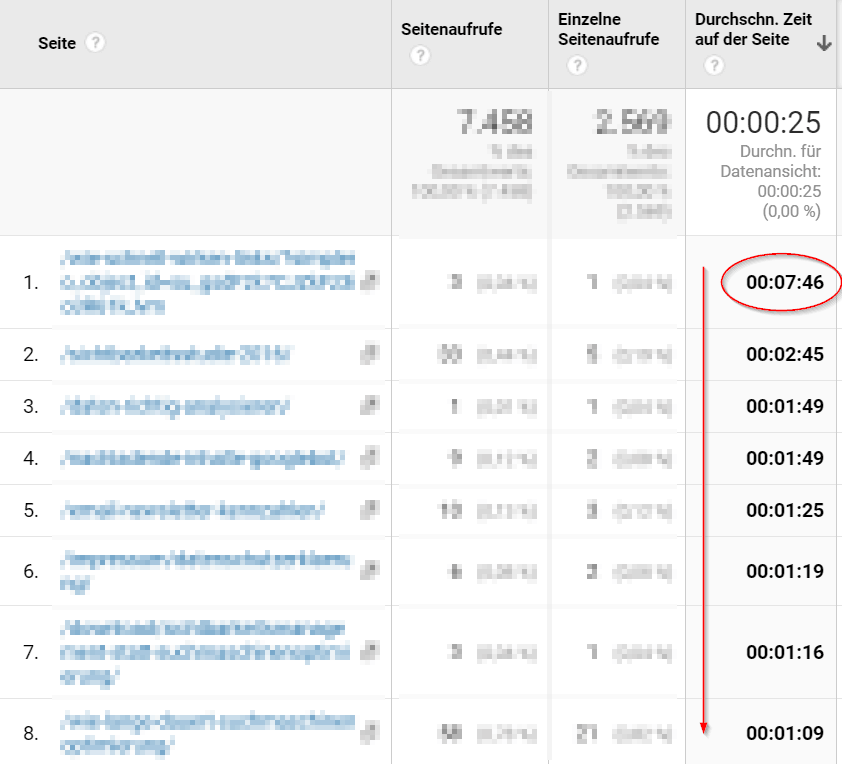Toggle sort arrow in Durchschn. Zeit column
Image resolution: width=842 pixels, height=764 pixels.
click(x=824, y=42)
